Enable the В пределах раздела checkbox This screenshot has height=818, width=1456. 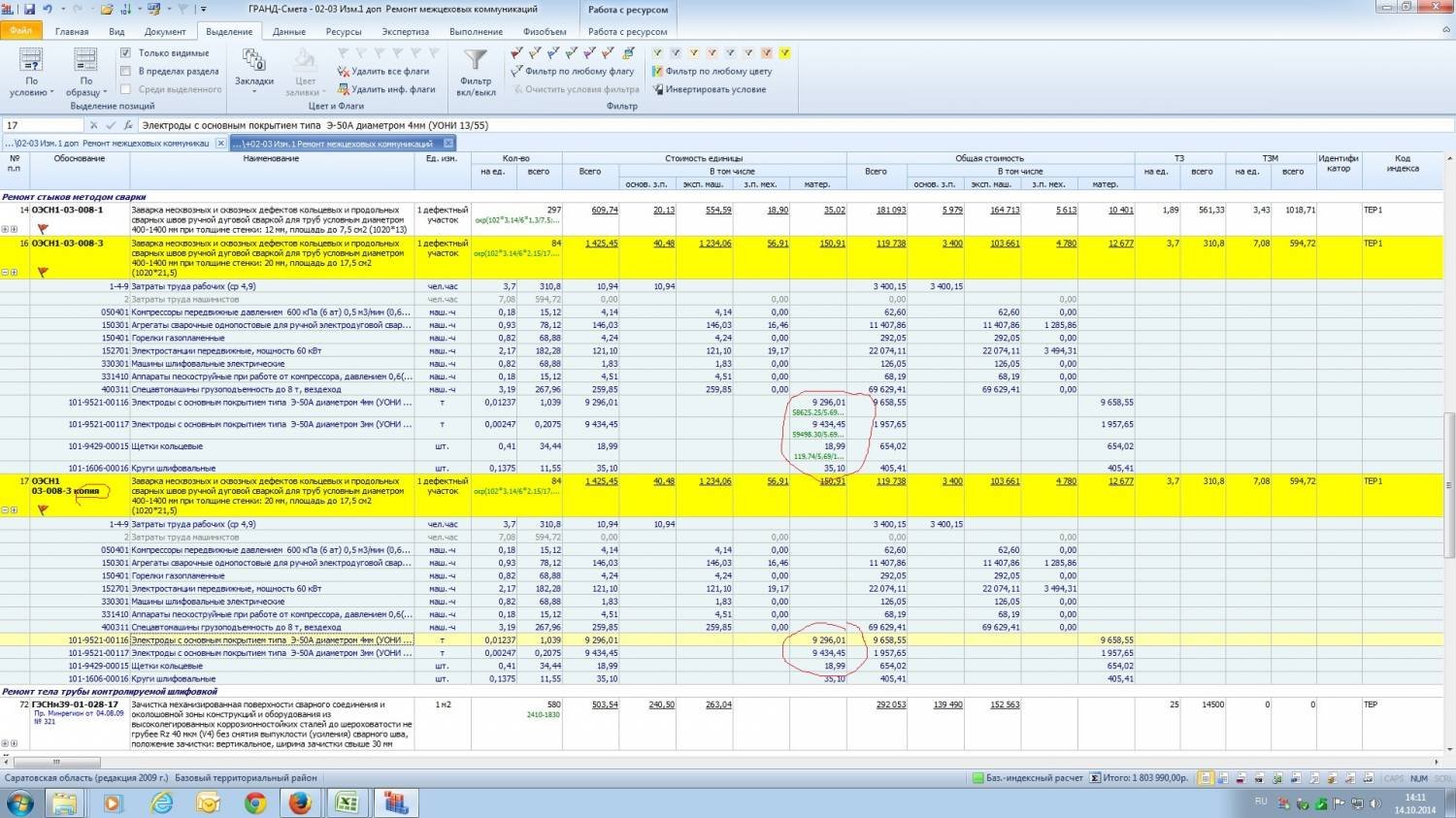tap(125, 71)
